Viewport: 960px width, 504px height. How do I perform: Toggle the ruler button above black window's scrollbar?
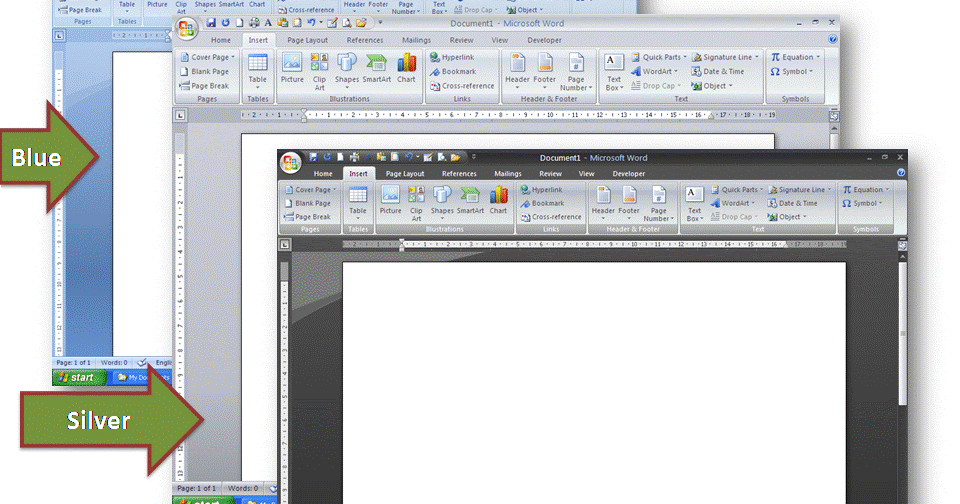coord(902,246)
